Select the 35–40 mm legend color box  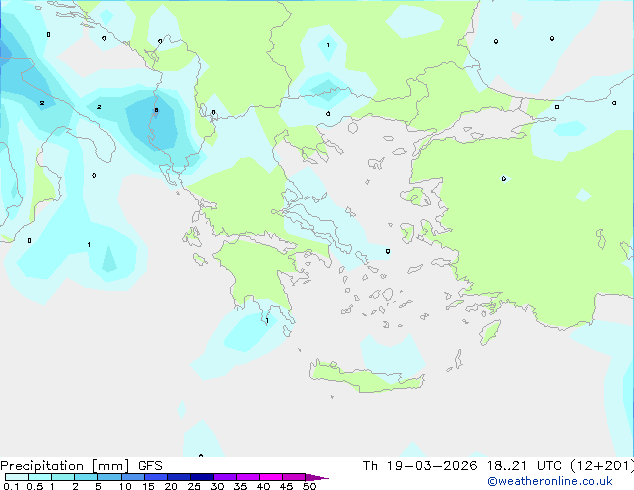(248, 477)
